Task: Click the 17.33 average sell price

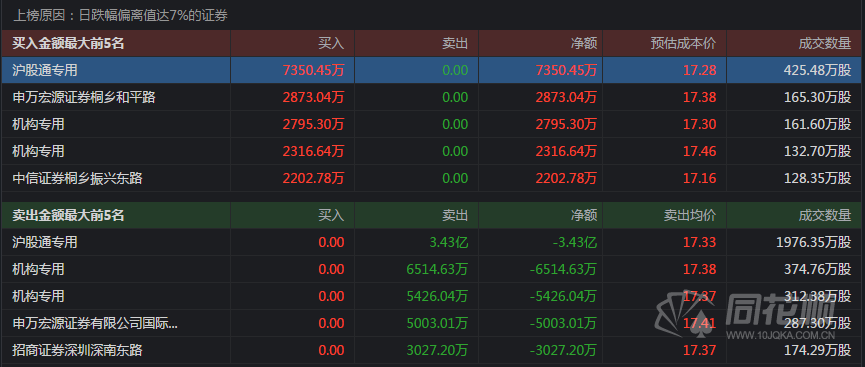Action: point(700,242)
